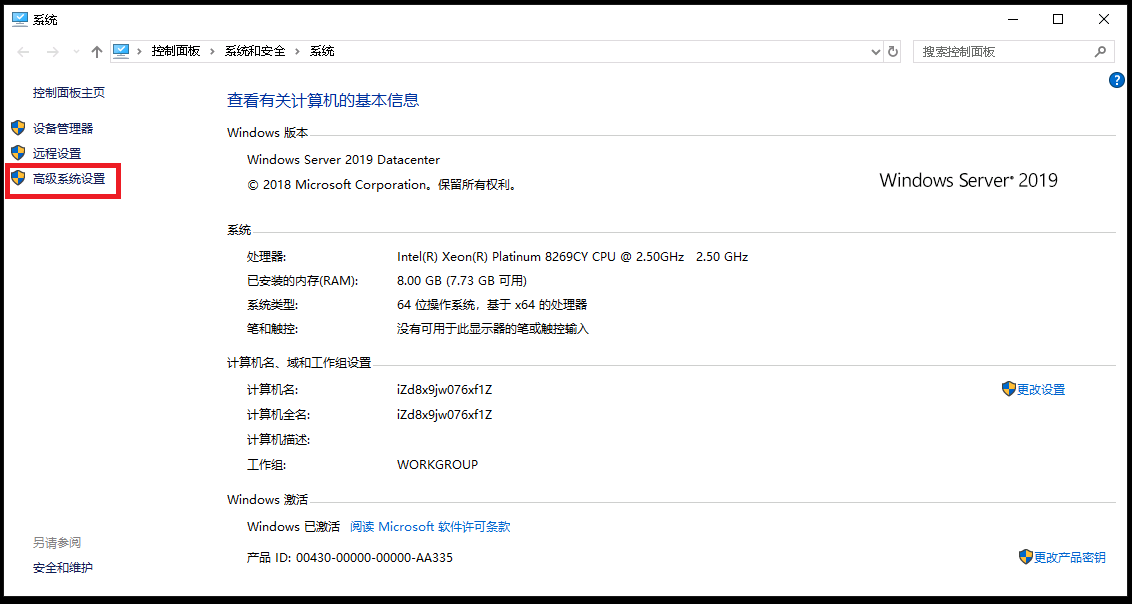Expand the chevron after 控制面板 in the breadcrumb

(x=212, y=52)
